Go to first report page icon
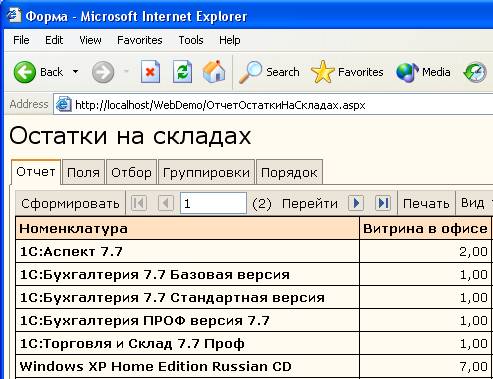The image size is (493, 379). click(139, 203)
